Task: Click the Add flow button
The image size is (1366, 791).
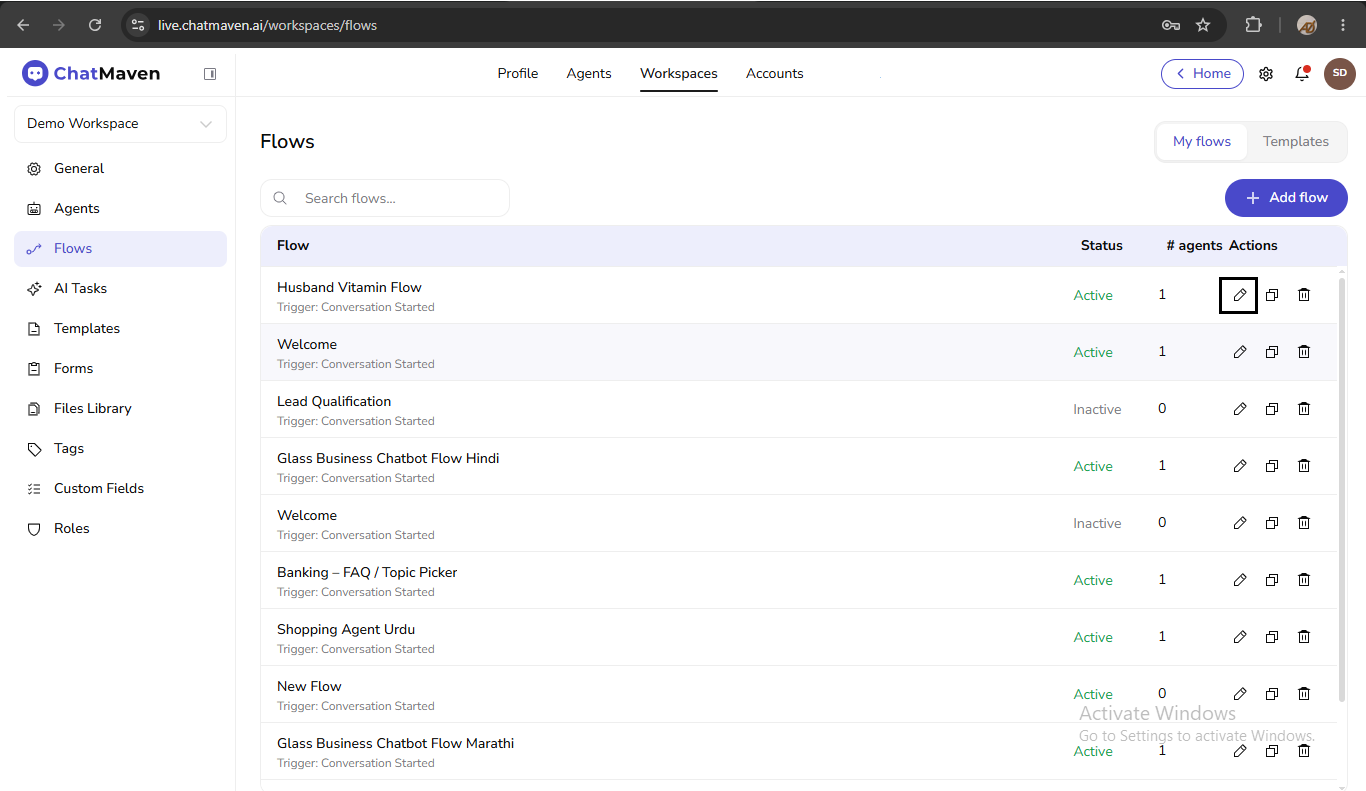Action: point(1286,198)
